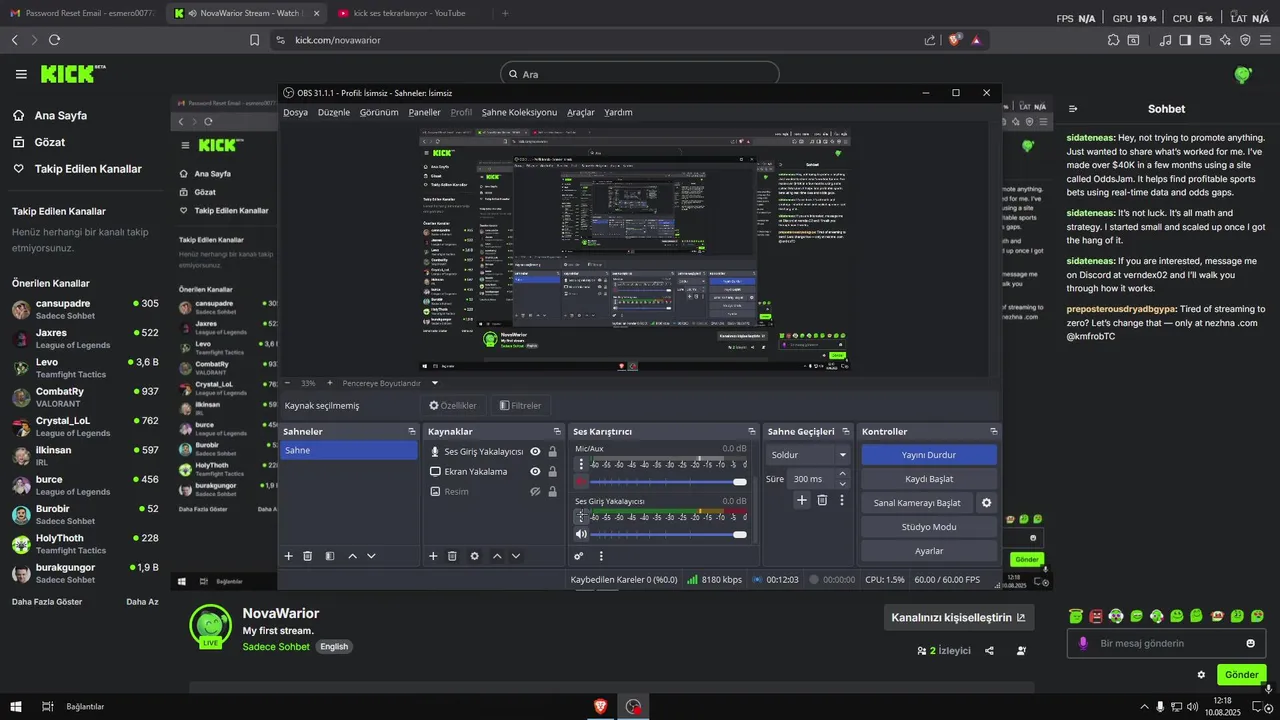
Task: Open OBS Paneller menu
Action: [424, 112]
